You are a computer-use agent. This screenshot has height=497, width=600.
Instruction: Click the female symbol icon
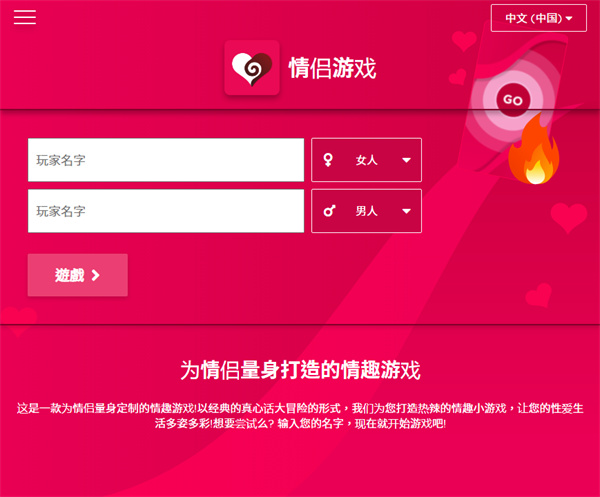(x=328, y=160)
